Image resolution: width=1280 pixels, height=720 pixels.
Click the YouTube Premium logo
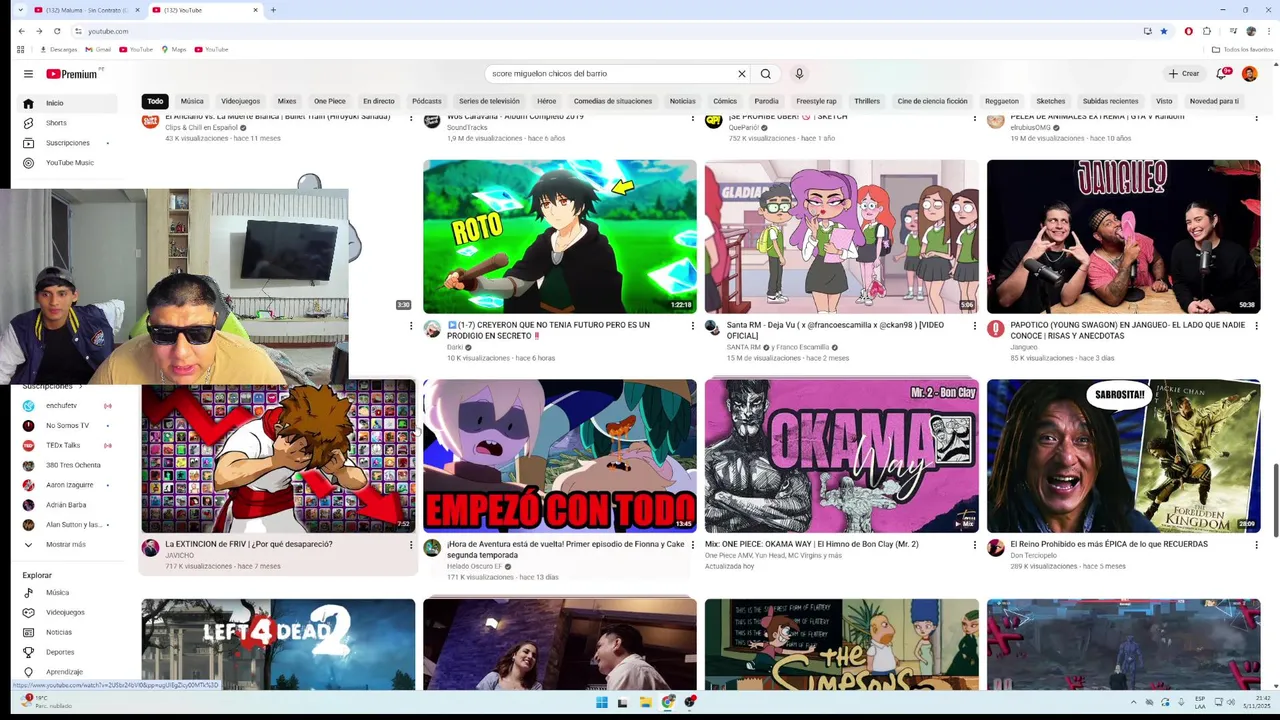point(73,74)
